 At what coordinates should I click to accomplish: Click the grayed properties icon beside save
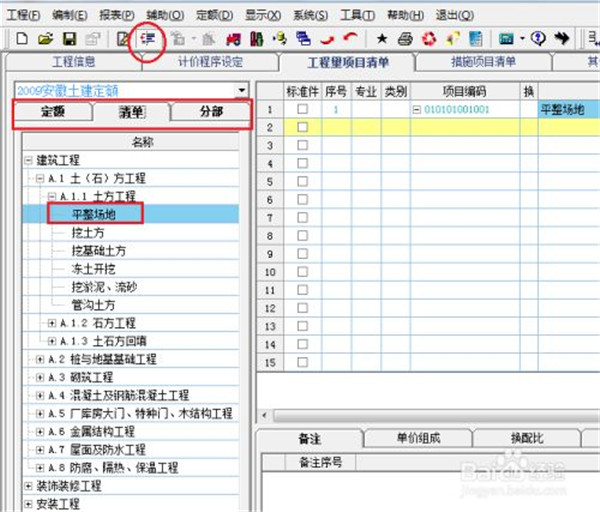point(93,39)
